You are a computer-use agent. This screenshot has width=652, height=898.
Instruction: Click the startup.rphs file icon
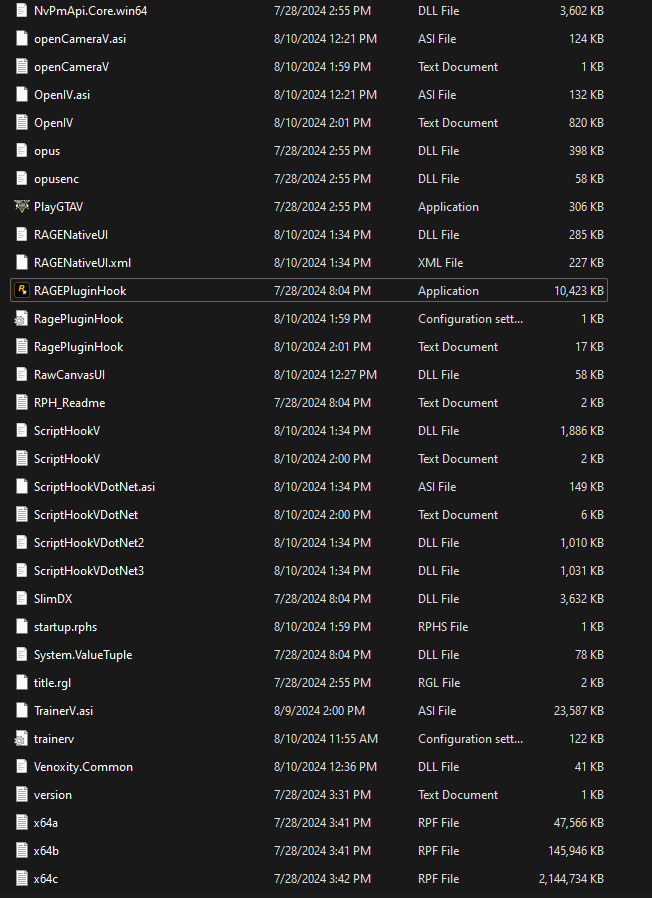pos(22,627)
